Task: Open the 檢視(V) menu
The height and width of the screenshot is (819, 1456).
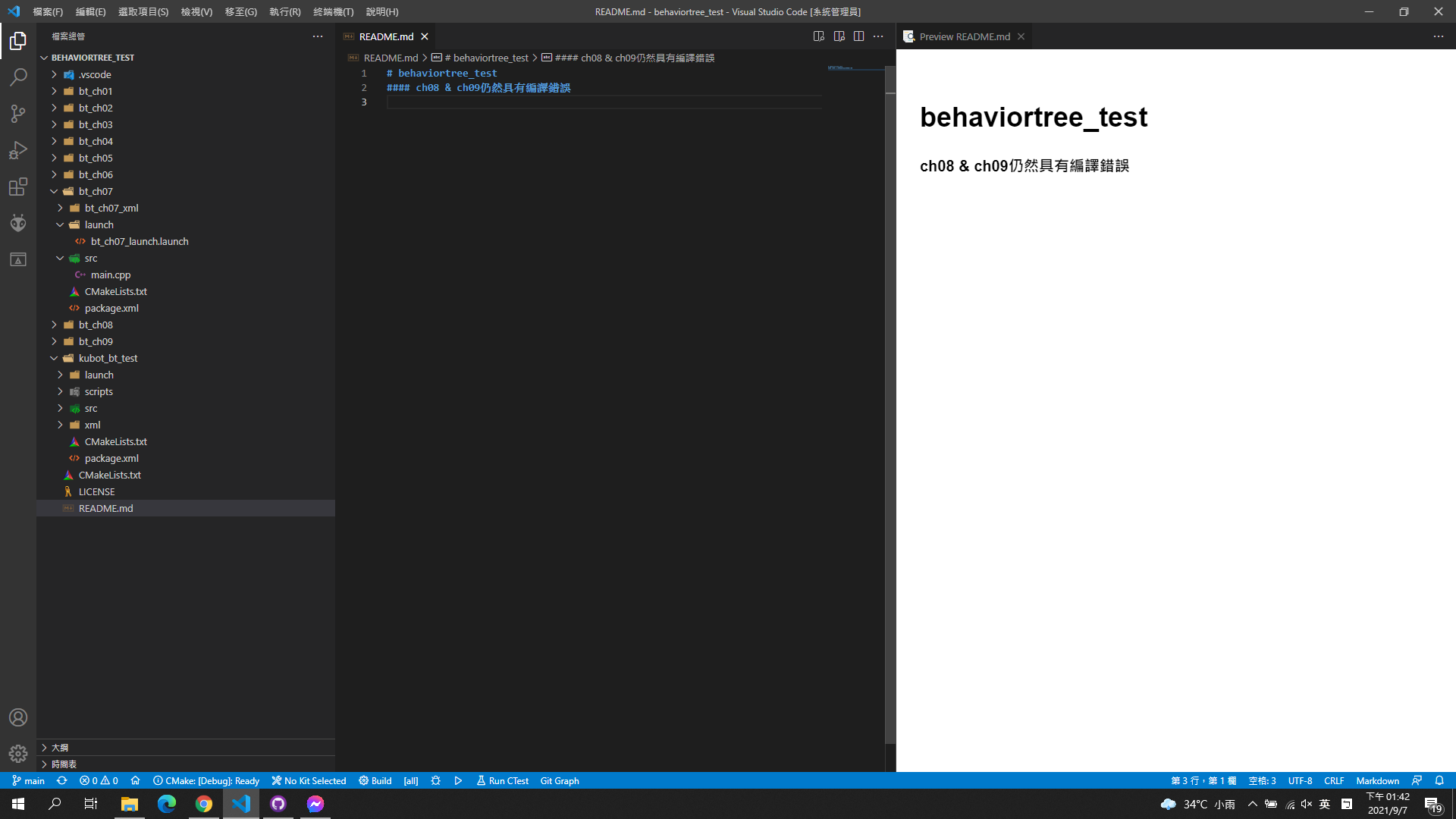Action: pos(196,11)
